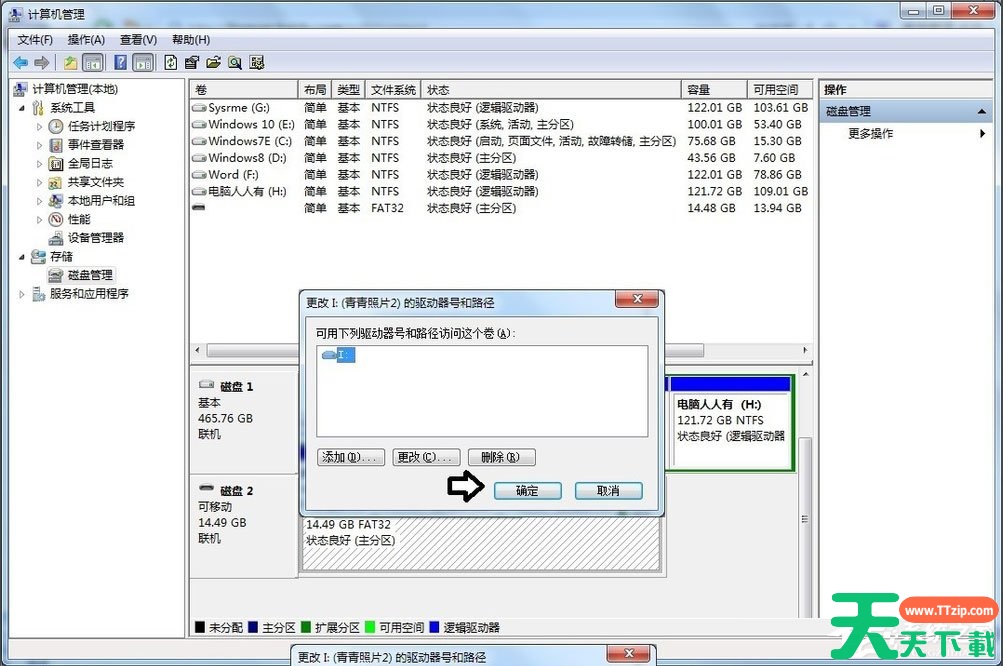Click the magnifier search icon in toolbar

click(234, 62)
